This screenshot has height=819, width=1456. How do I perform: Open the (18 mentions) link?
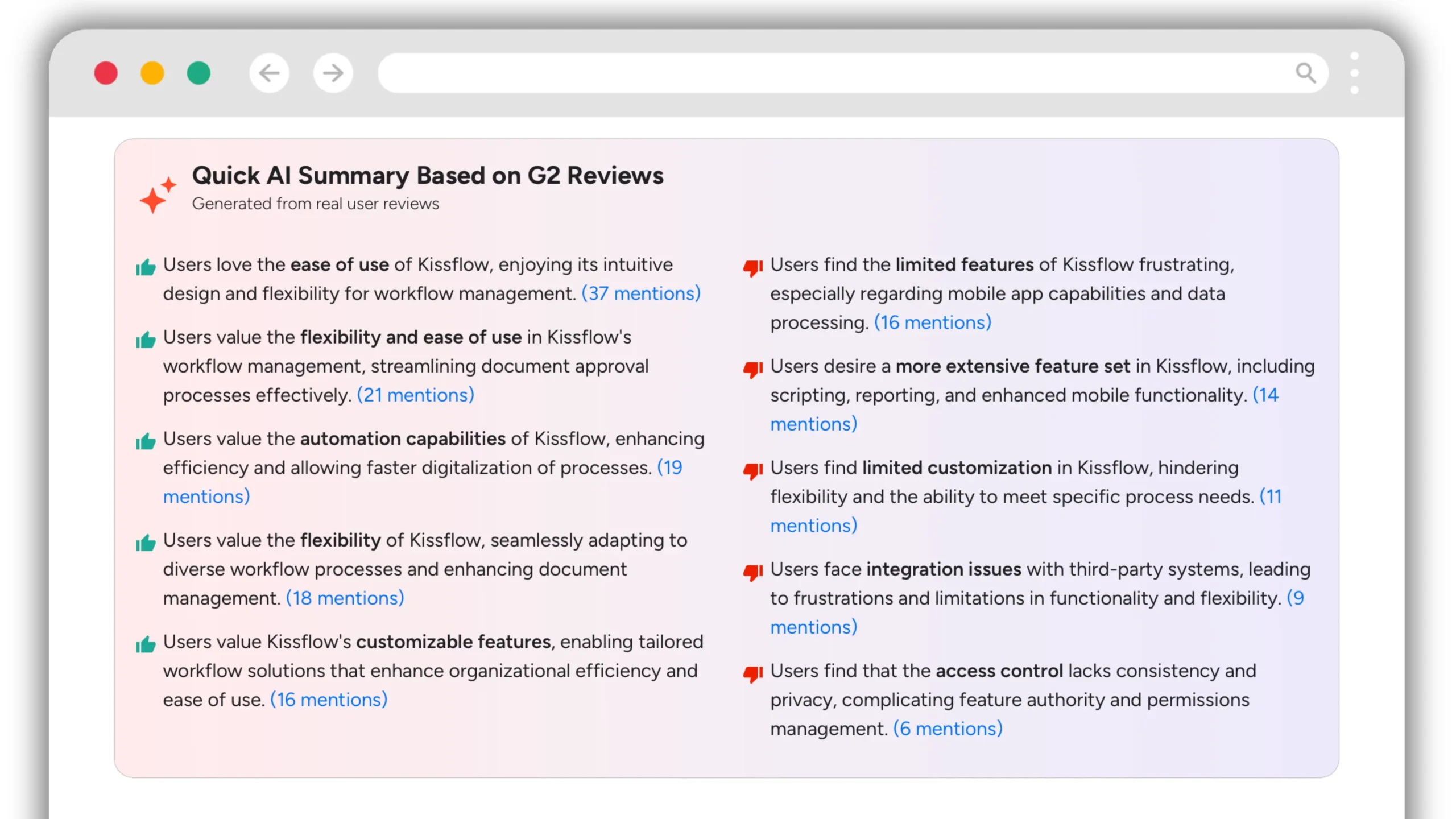coord(345,598)
